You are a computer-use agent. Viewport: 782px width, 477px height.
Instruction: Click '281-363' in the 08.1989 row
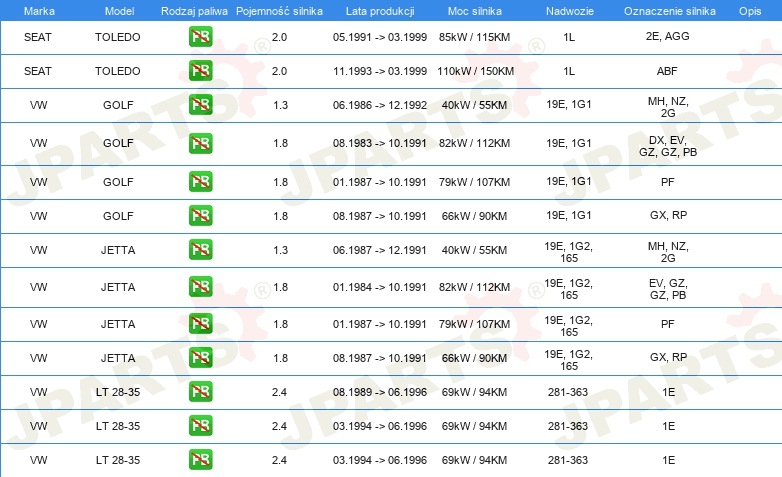pyautogui.click(x=568, y=392)
